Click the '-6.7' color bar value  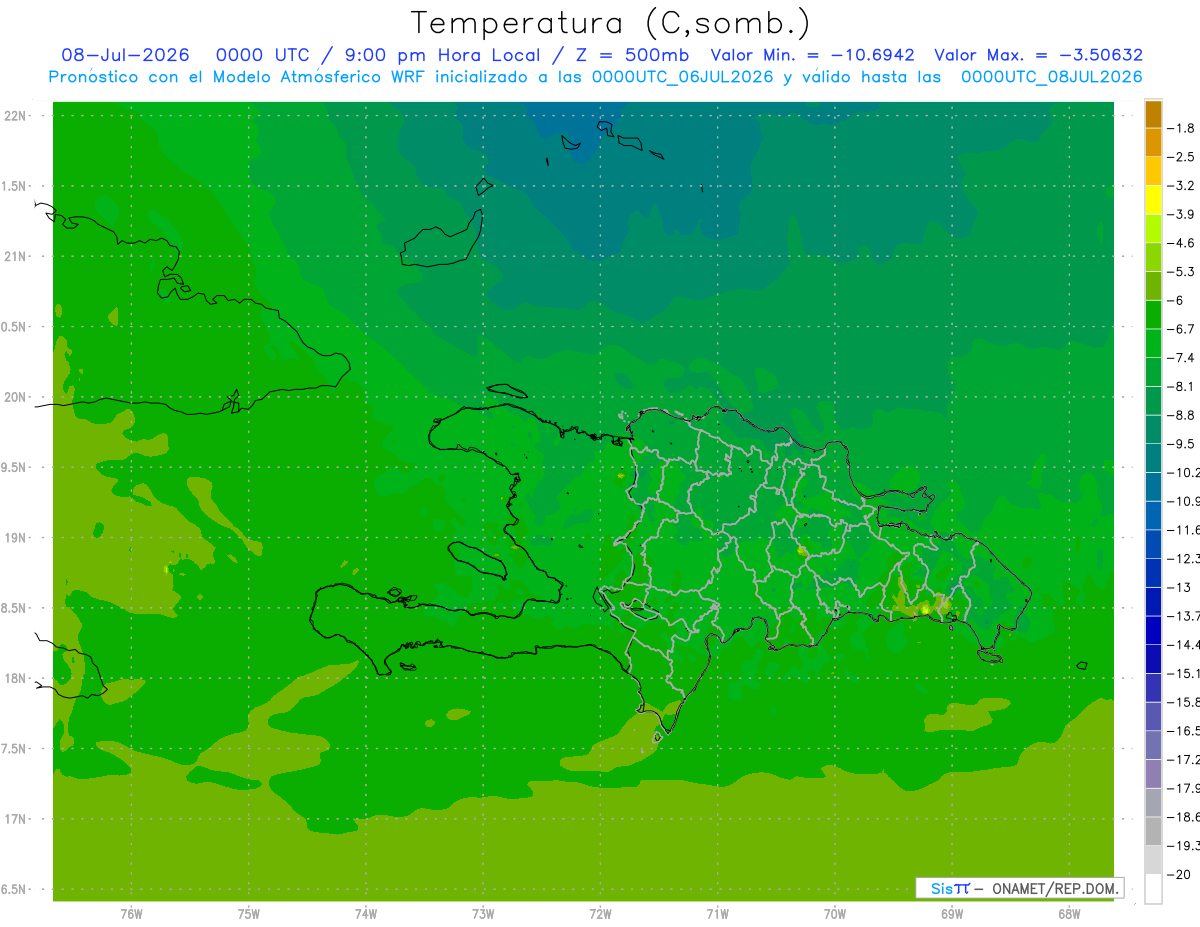point(1181,329)
